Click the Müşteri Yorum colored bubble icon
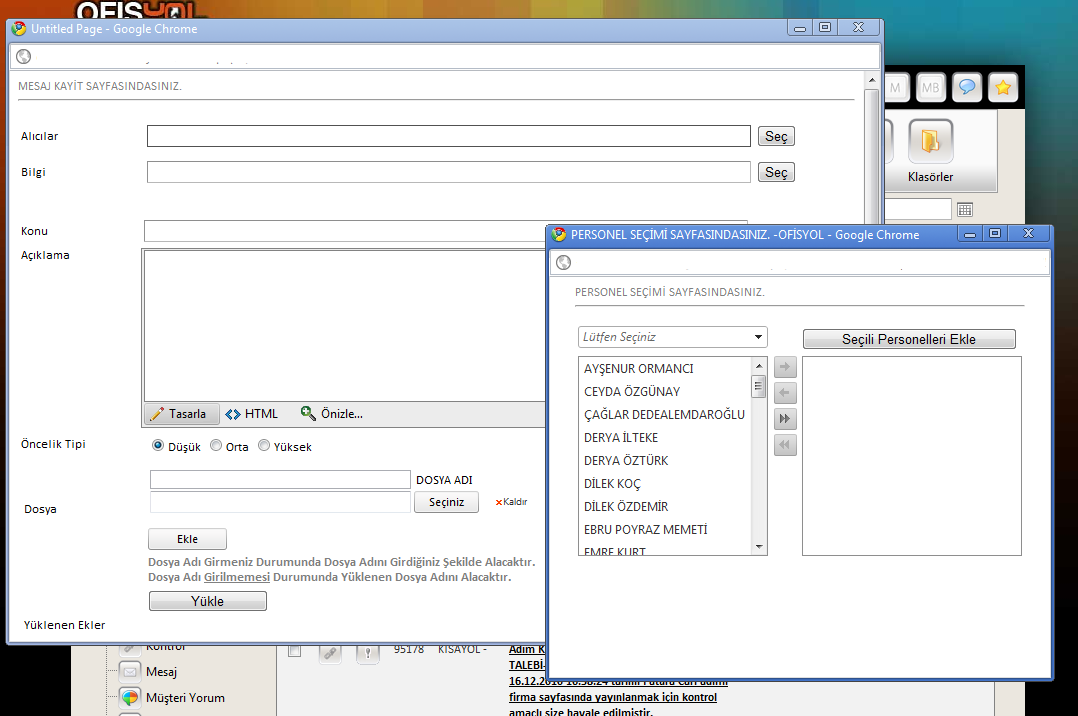1078x716 pixels. click(x=130, y=698)
